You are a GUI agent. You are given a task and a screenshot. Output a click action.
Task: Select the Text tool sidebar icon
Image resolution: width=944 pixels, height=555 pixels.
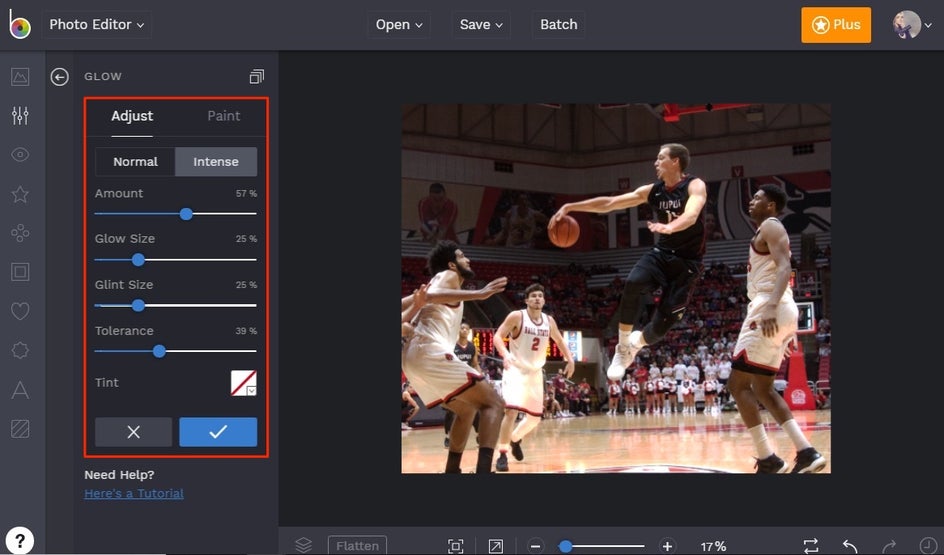20,390
